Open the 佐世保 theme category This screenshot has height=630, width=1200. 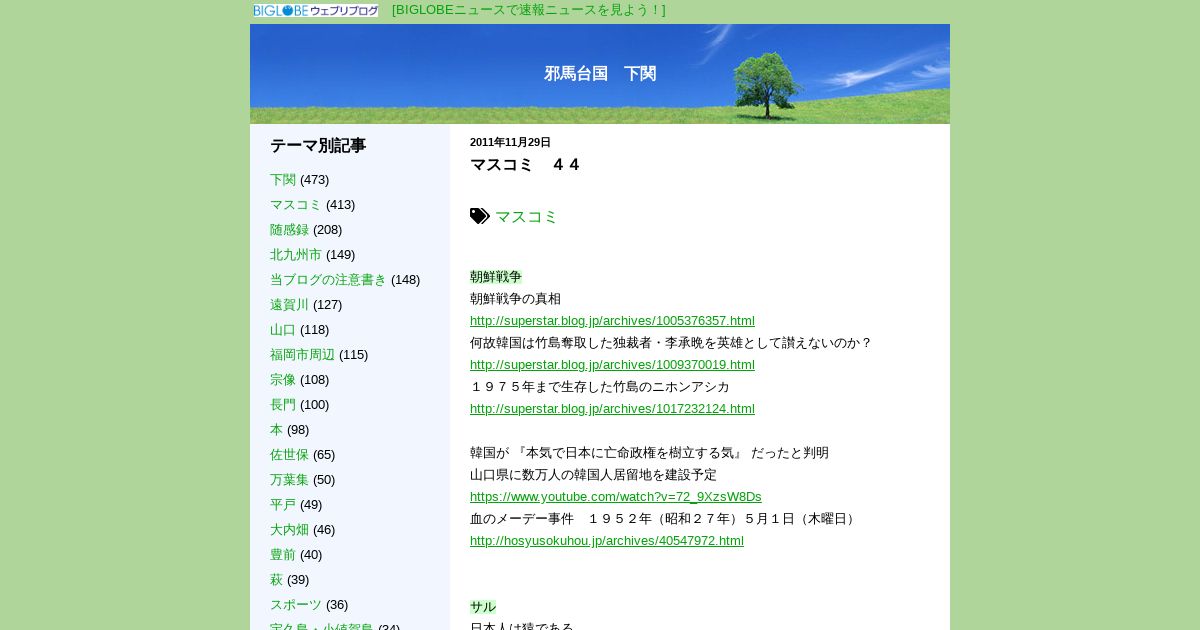(x=289, y=455)
